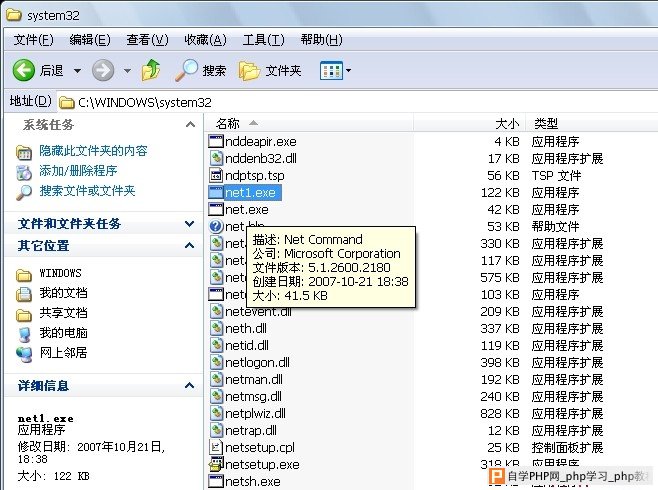Select ndptsp.tsp file icon
The width and height of the screenshot is (658, 490).
coord(216,175)
